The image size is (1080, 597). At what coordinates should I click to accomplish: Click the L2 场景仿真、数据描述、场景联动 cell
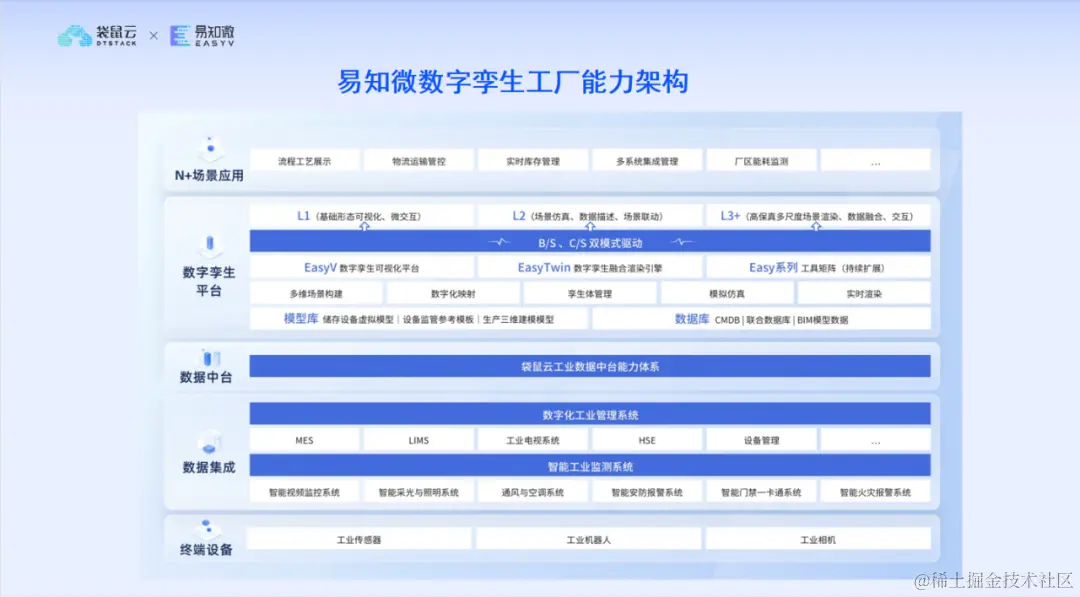(x=590, y=216)
